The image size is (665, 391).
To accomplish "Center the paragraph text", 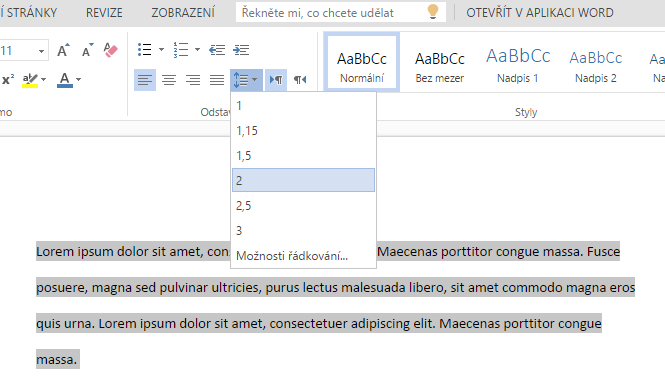I will click(169, 80).
